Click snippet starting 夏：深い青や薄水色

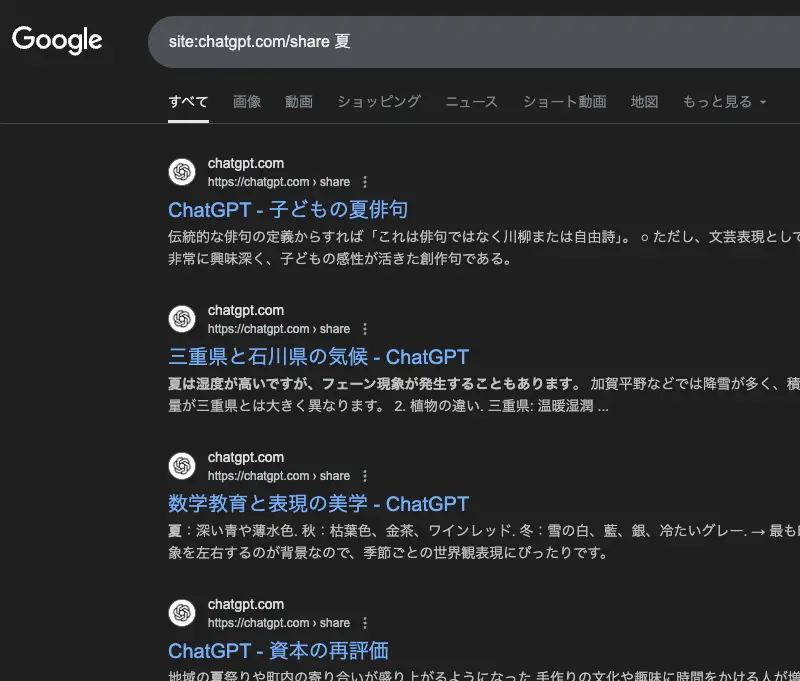click(484, 541)
